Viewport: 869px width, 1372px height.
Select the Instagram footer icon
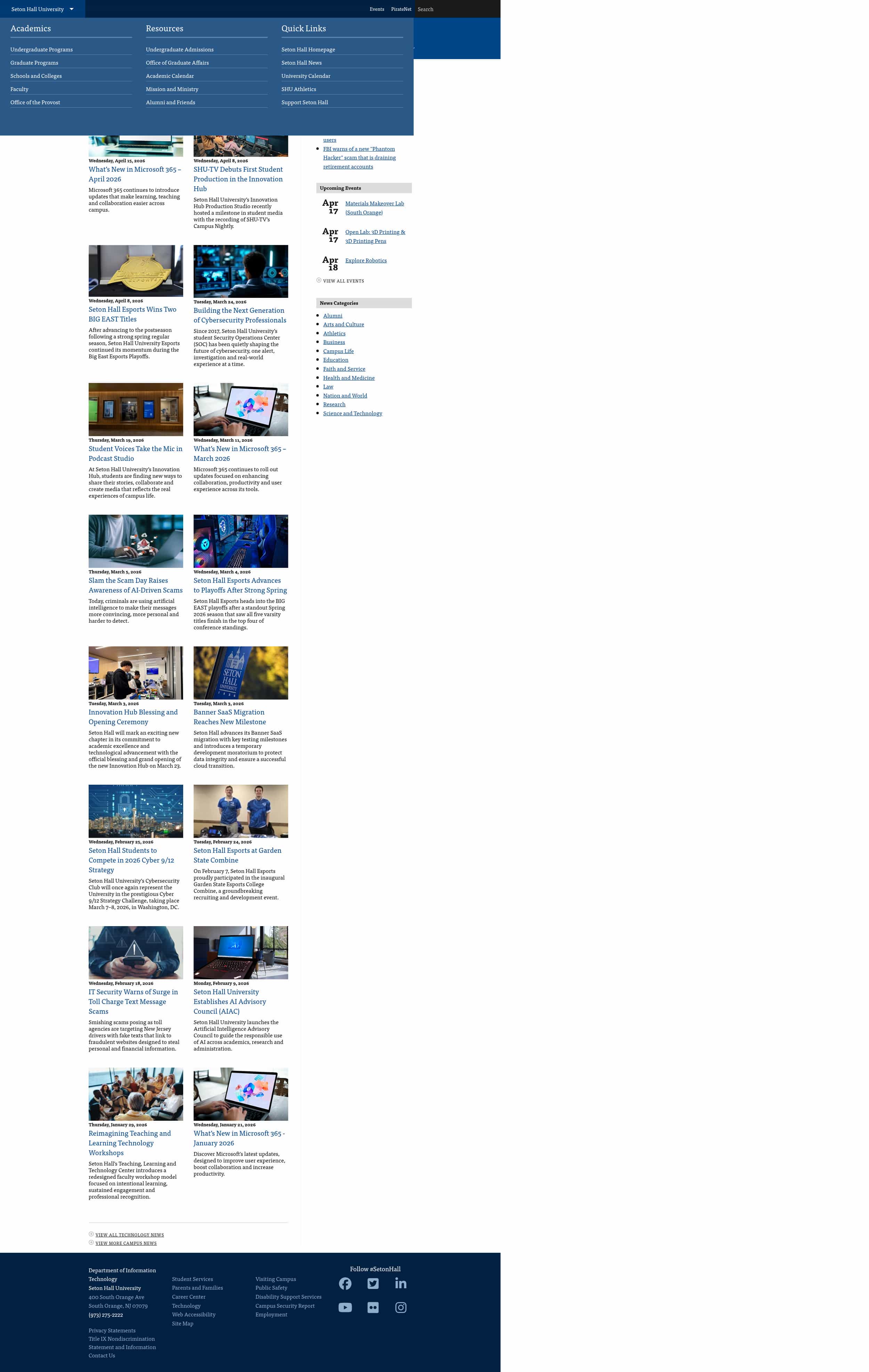click(x=400, y=1308)
